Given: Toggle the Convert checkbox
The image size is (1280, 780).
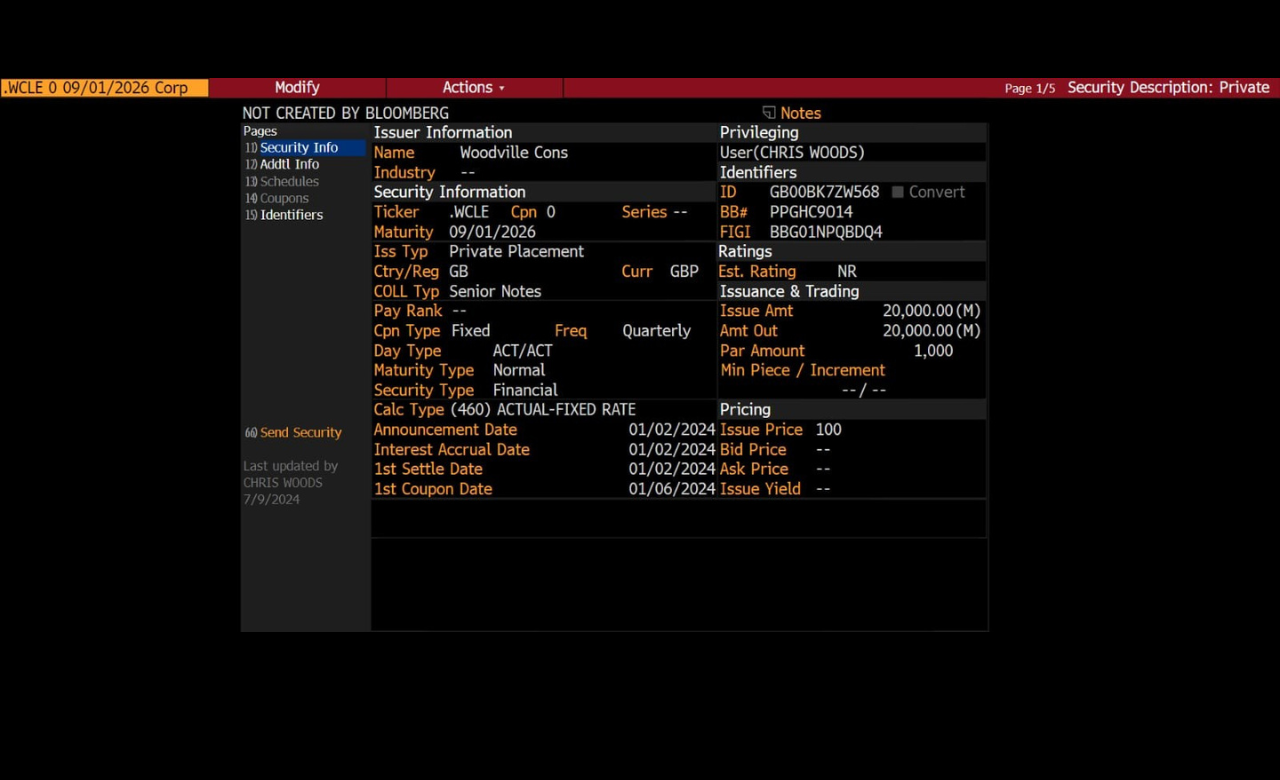Looking at the screenshot, I should (897, 192).
